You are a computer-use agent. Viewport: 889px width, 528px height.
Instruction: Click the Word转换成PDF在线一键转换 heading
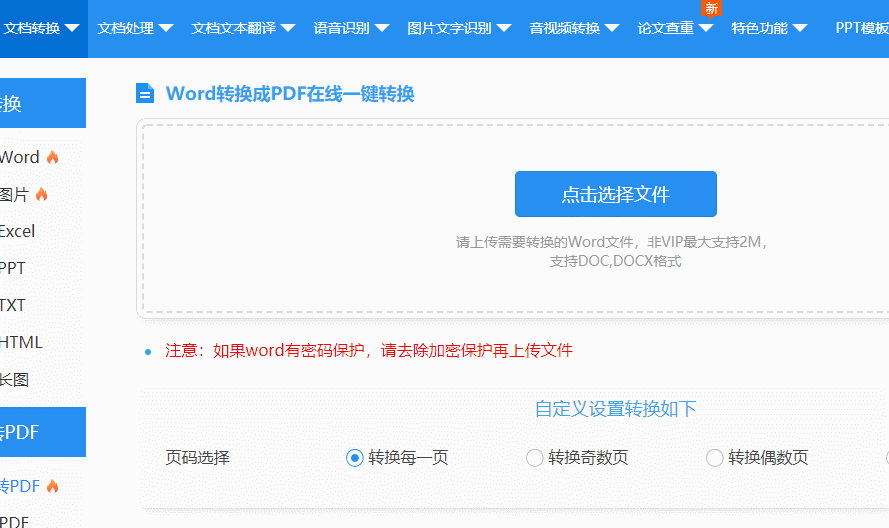(290, 94)
